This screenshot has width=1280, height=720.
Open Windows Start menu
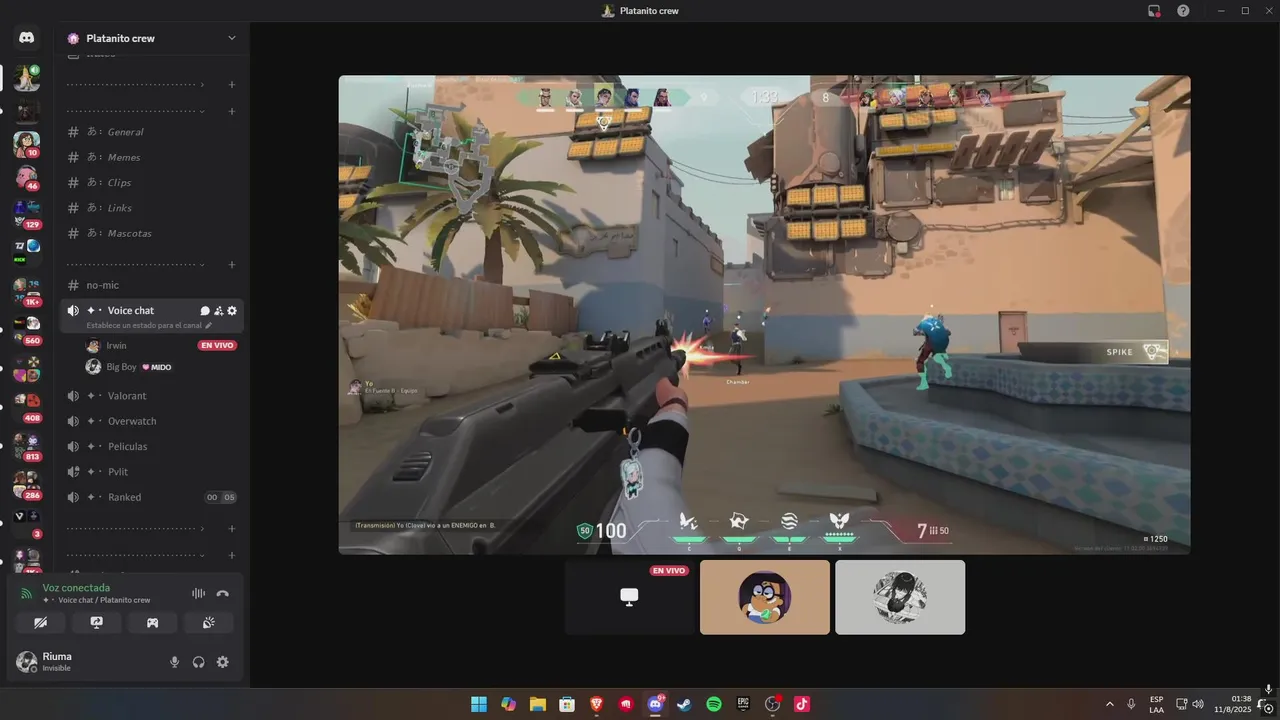tap(479, 704)
